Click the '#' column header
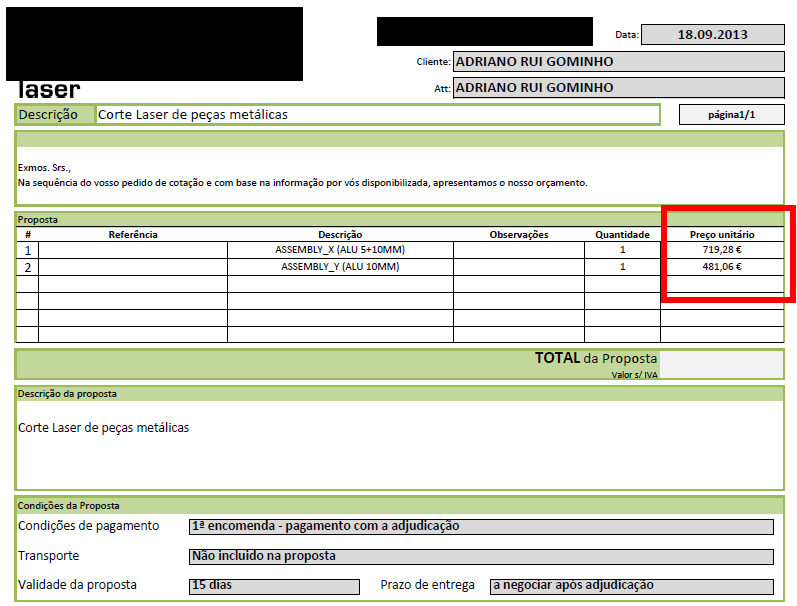 27,234
